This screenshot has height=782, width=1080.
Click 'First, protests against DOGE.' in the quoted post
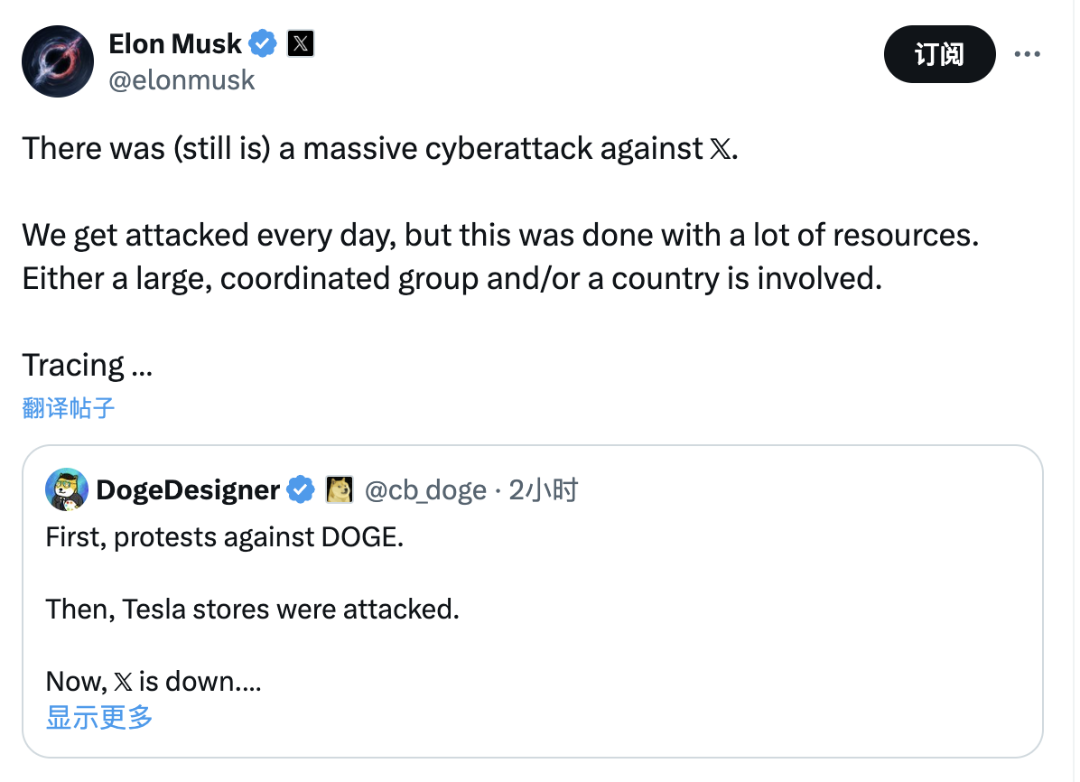point(224,537)
